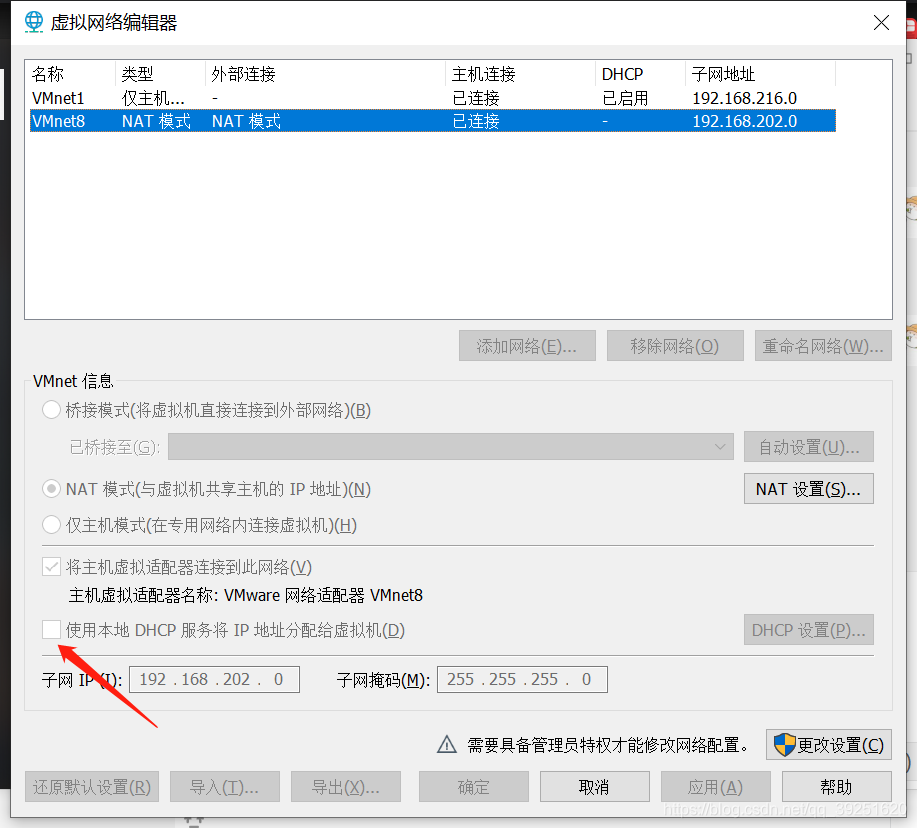Screen dimensions: 917x828
Task: Click the 子网 IP input field
Action: coord(214,679)
